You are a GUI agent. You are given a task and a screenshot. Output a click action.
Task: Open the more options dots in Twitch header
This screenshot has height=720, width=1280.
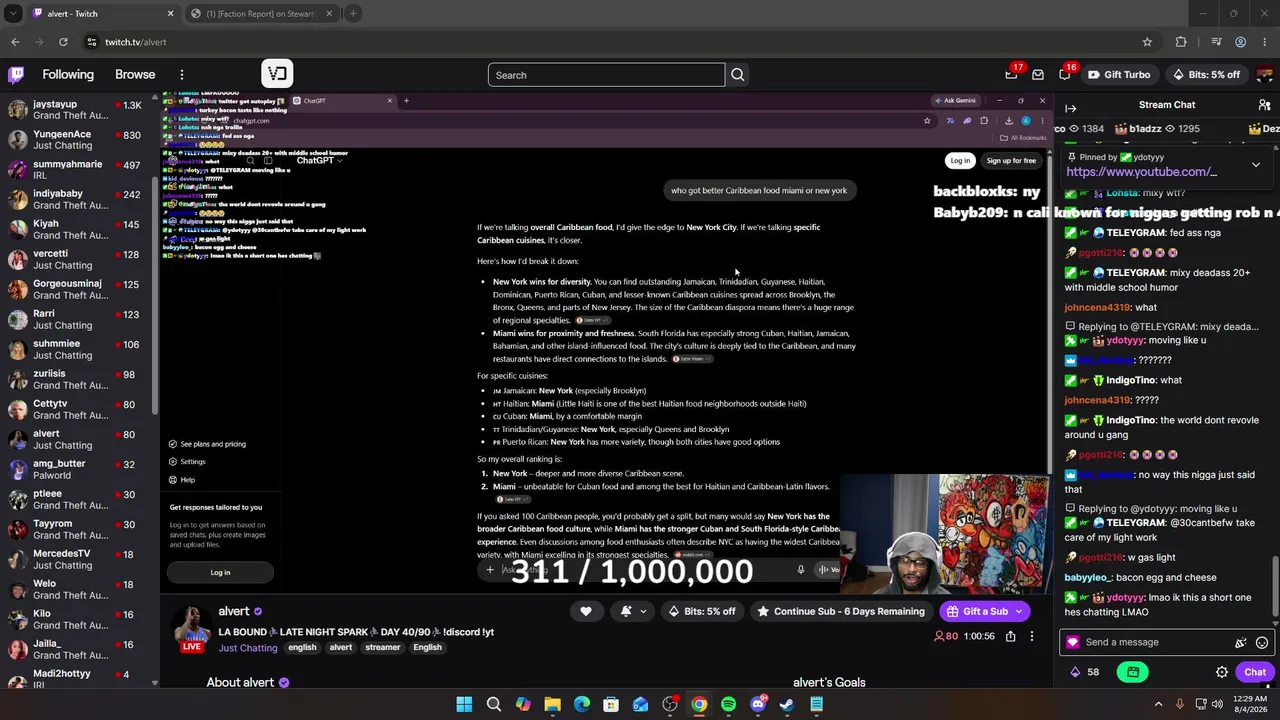[182, 75]
